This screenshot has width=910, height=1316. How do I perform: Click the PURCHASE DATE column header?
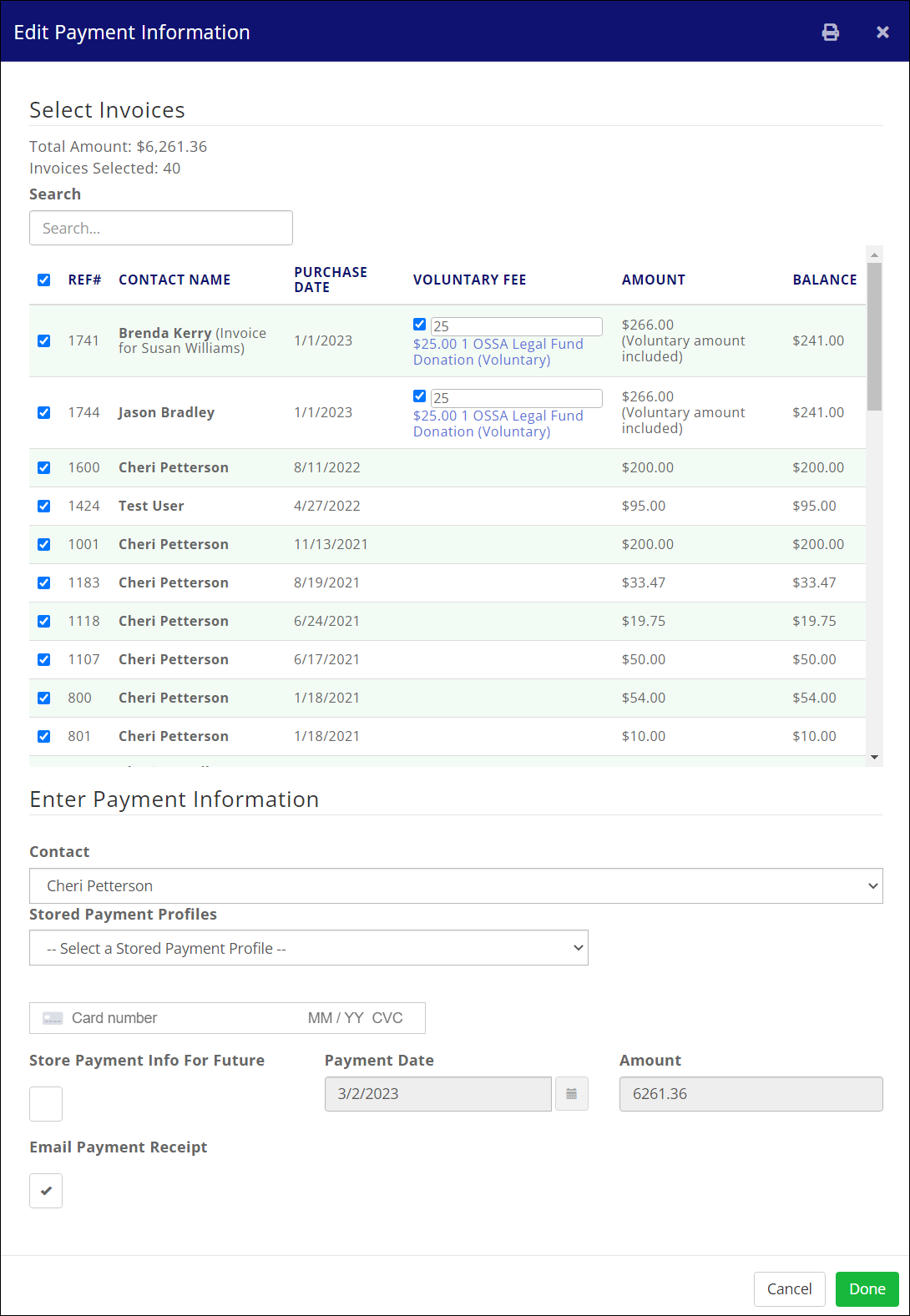[x=331, y=280]
